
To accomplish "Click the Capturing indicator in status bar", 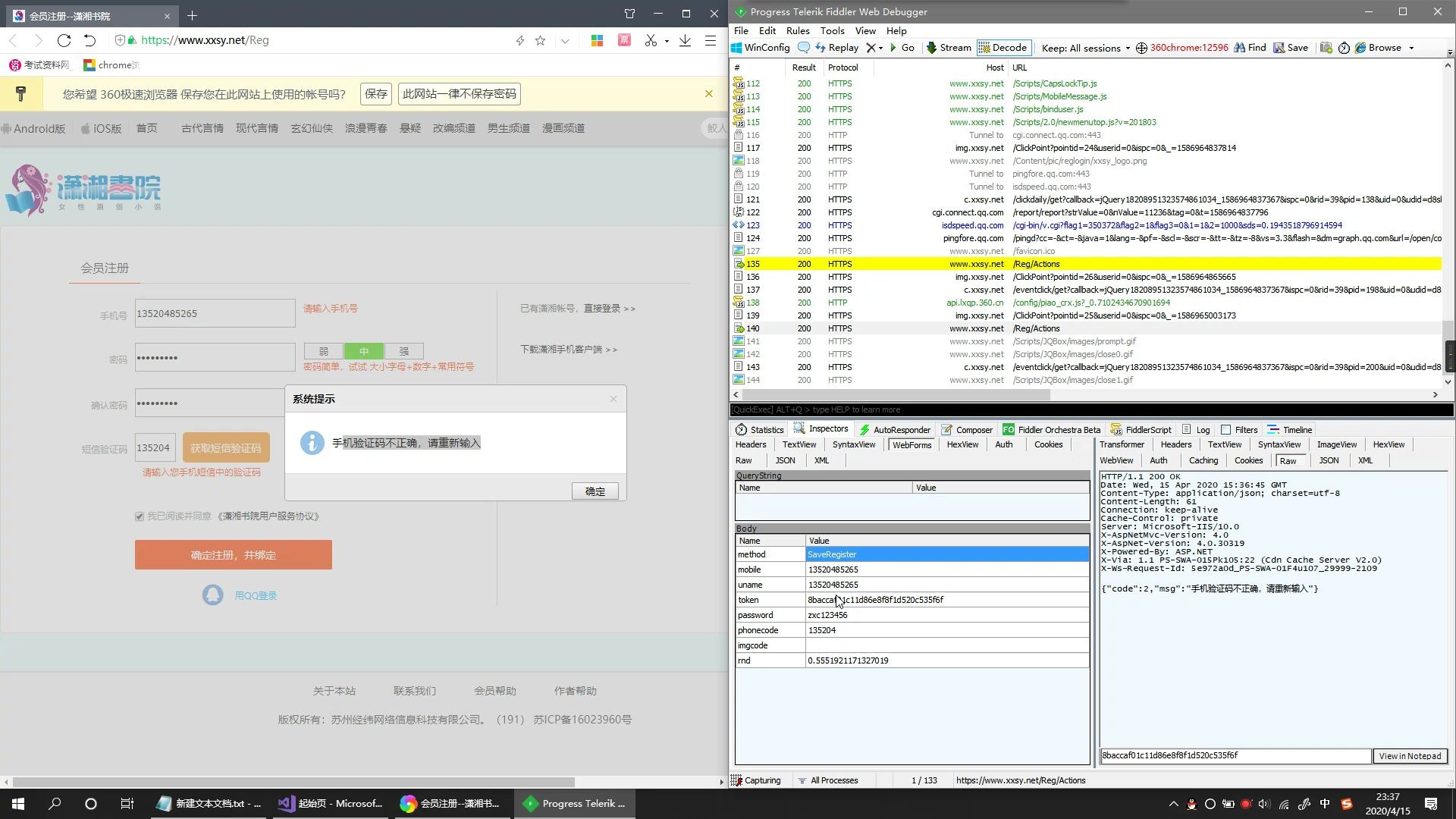I will click(x=756, y=780).
